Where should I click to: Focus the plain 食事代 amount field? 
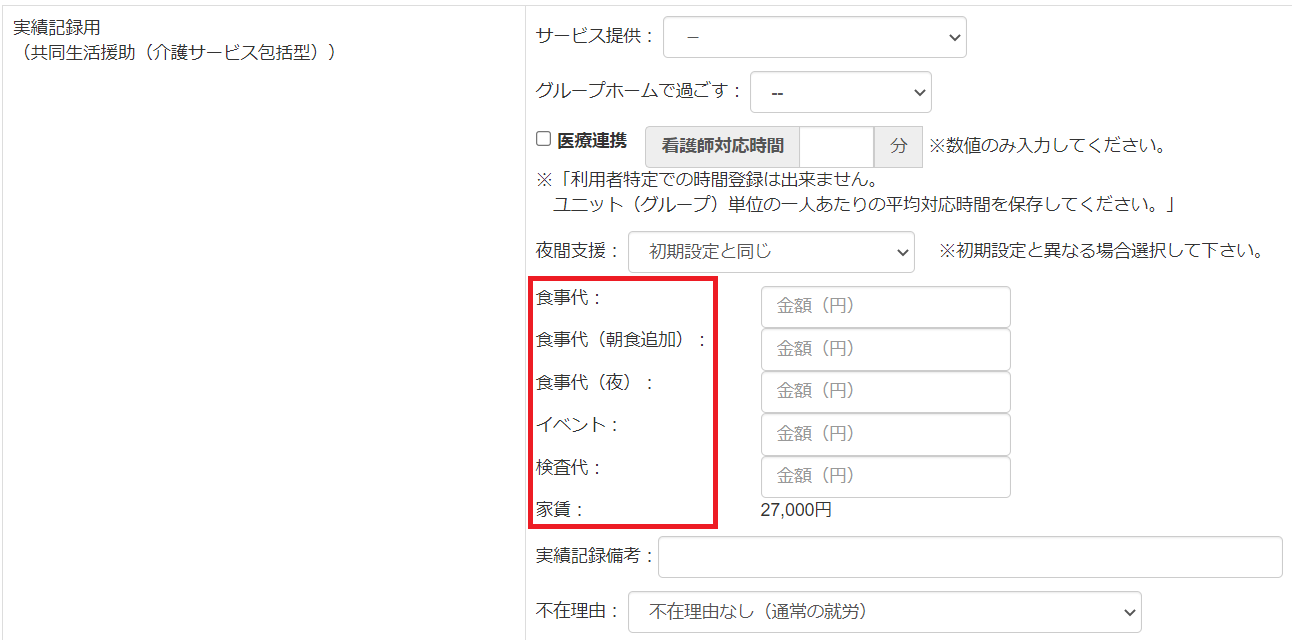coord(885,307)
